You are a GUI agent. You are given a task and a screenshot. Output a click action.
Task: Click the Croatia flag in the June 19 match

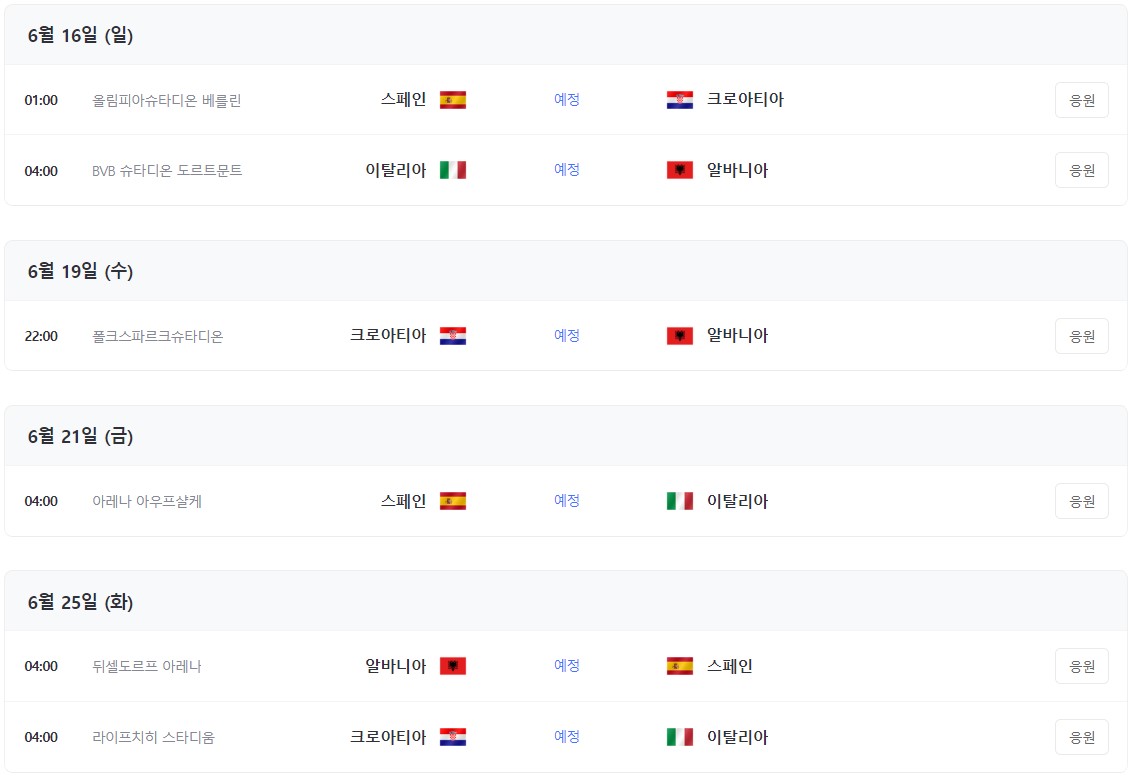point(453,336)
